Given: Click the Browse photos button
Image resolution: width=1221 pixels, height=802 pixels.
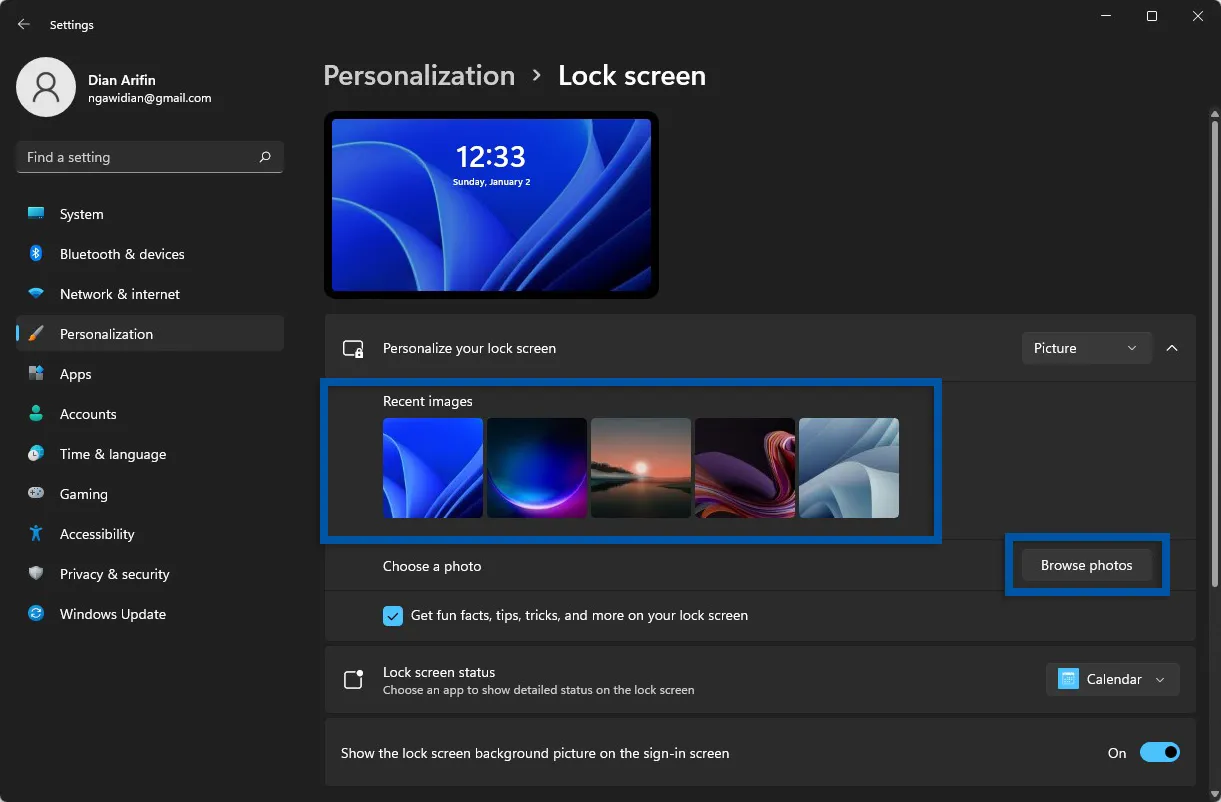Looking at the screenshot, I should (x=1086, y=566).
